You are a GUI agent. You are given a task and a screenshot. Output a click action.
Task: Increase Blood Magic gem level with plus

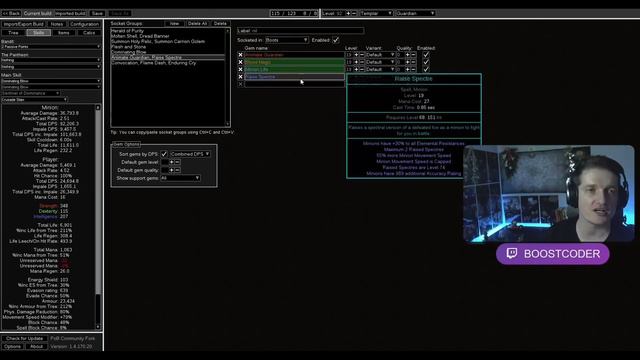click(x=356, y=62)
